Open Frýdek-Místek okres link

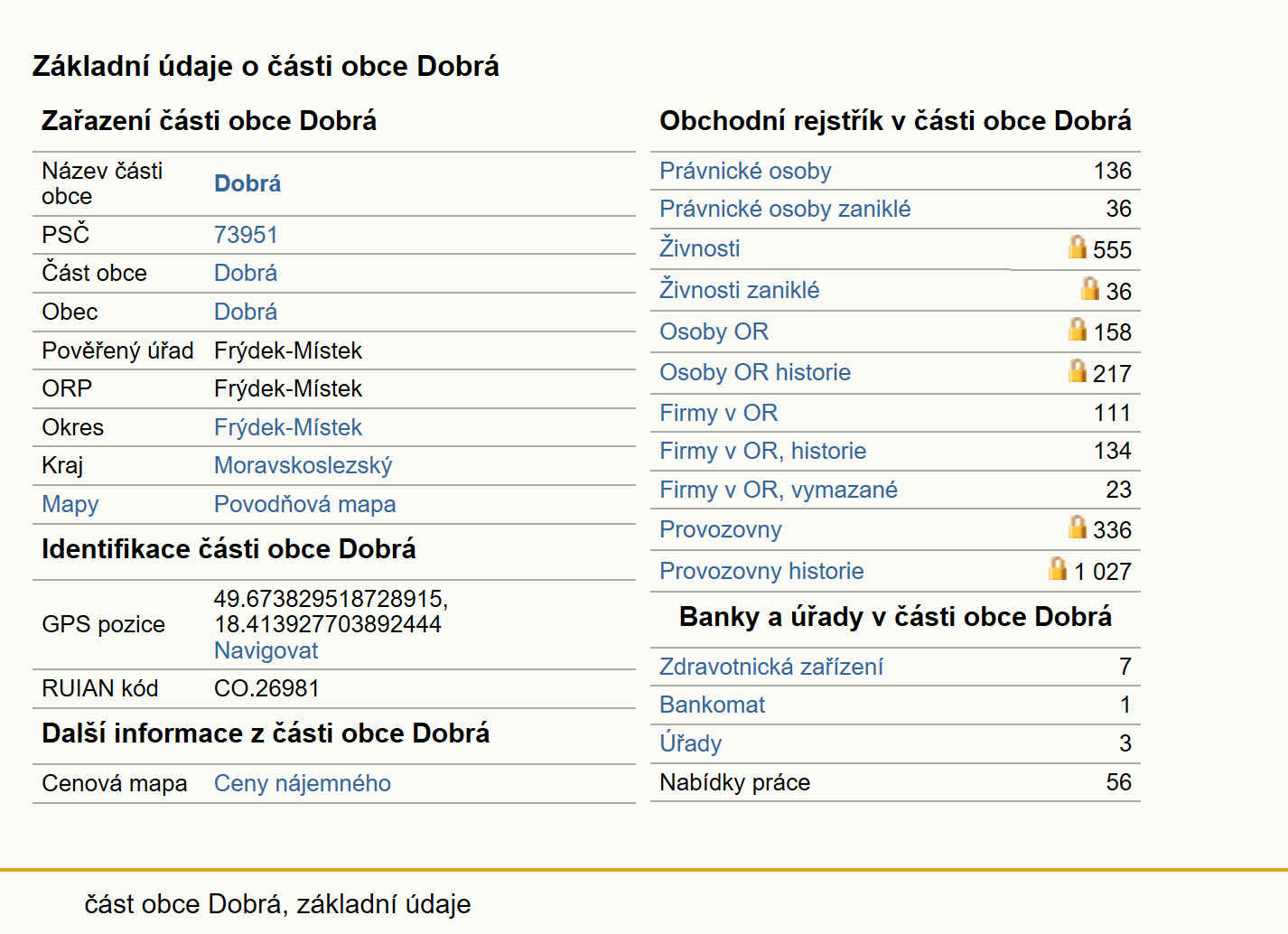point(287,427)
